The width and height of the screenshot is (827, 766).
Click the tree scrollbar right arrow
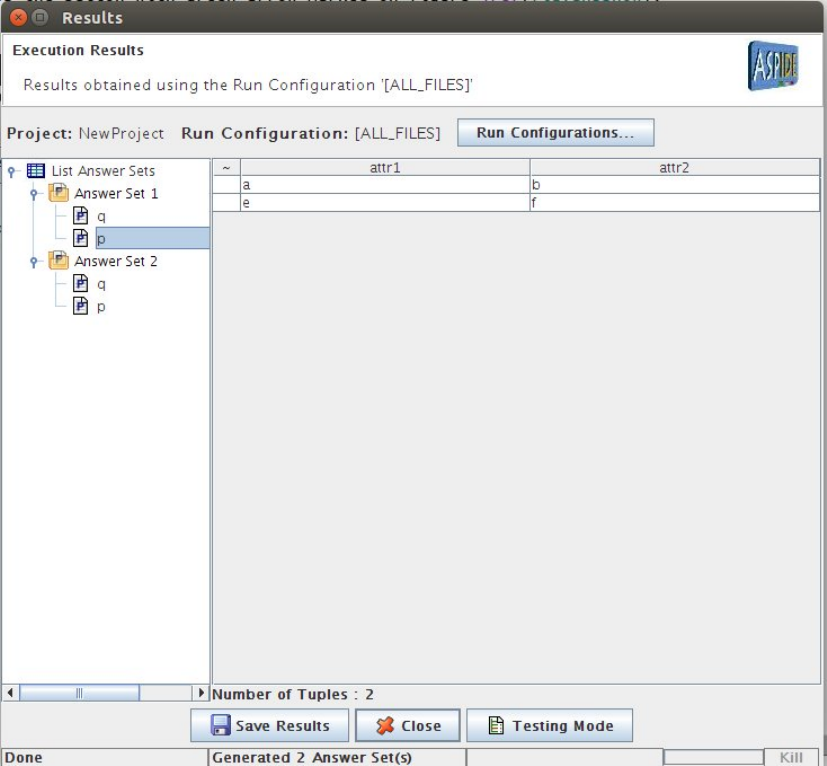200,693
